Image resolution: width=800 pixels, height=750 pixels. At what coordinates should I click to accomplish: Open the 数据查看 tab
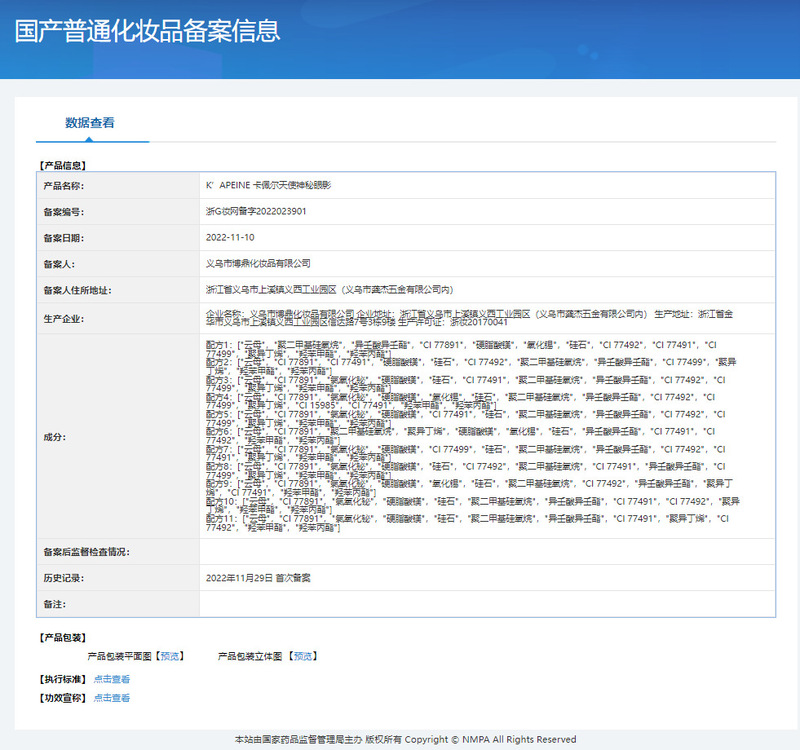pos(90,122)
